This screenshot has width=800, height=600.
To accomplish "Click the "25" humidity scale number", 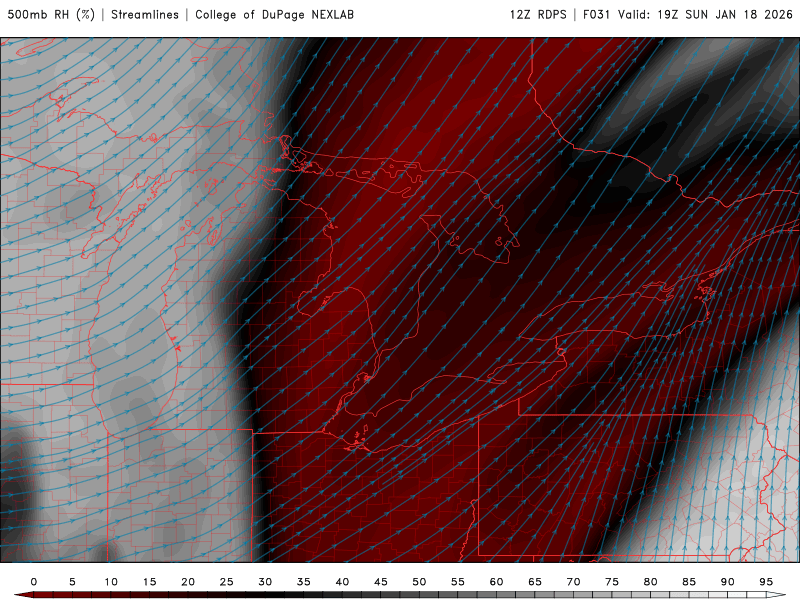I will [227, 582].
